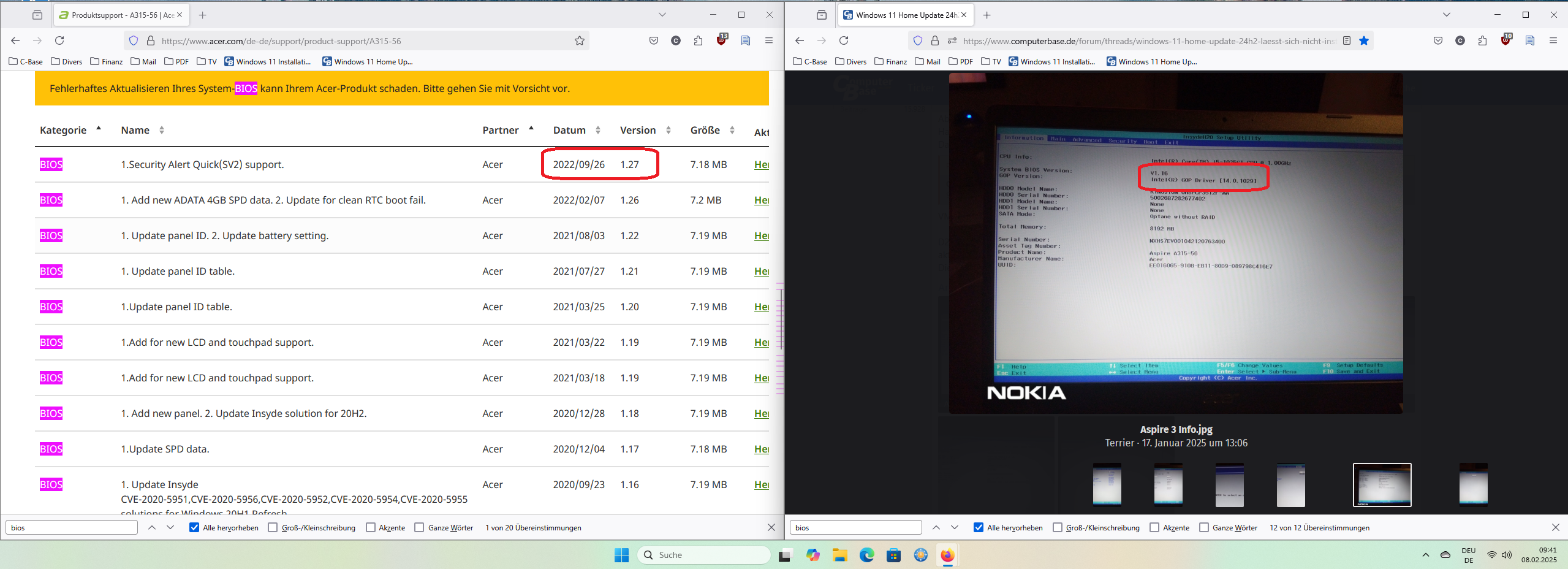Viewport: 1568px width, 569px height.
Task: Click the date cell "2022/02/07"
Action: (x=578, y=200)
